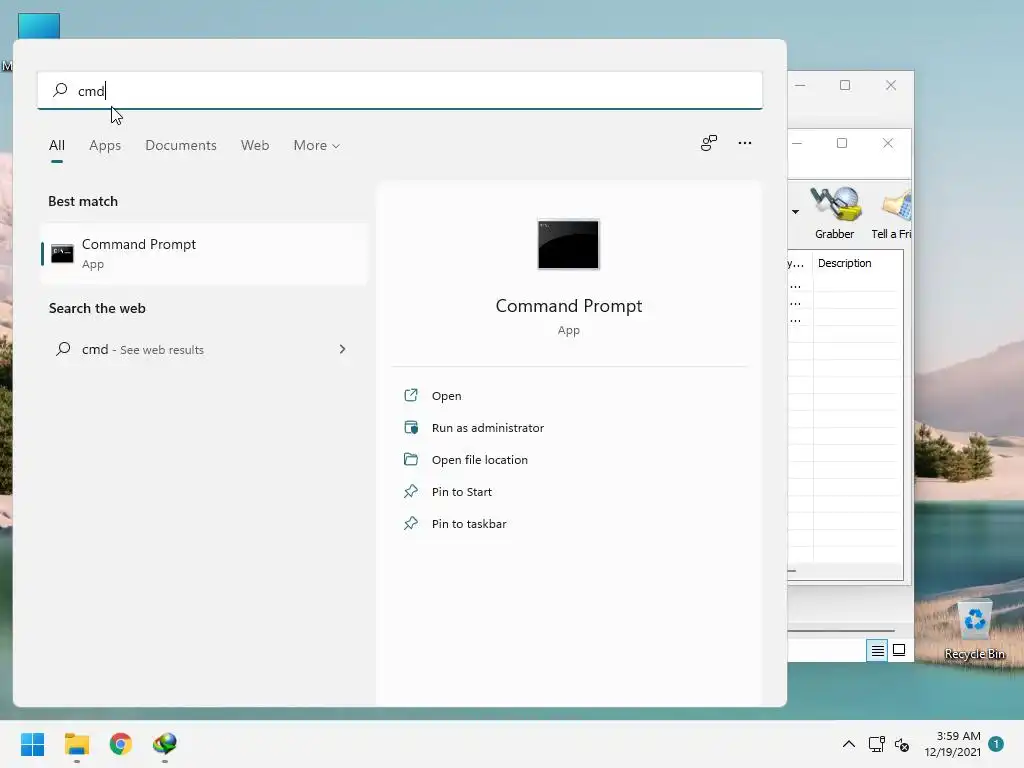Click Open for Command Prompt
Image resolution: width=1024 pixels, height=768 pixels.
pos(446,396)
